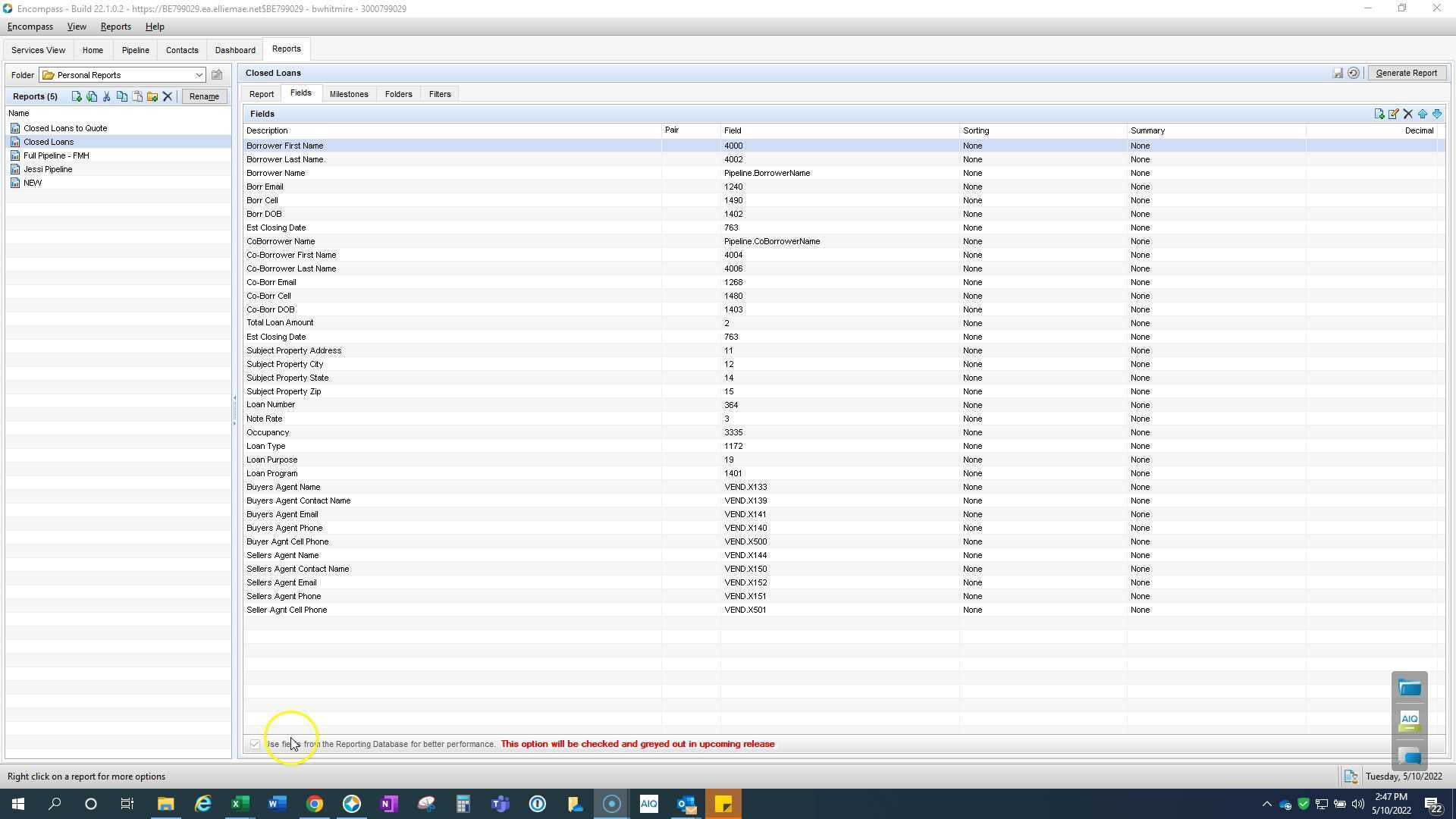The image size is (1456, 819).
Task: Click the new report icon in Reports toolbar
Action: [77, 96]
